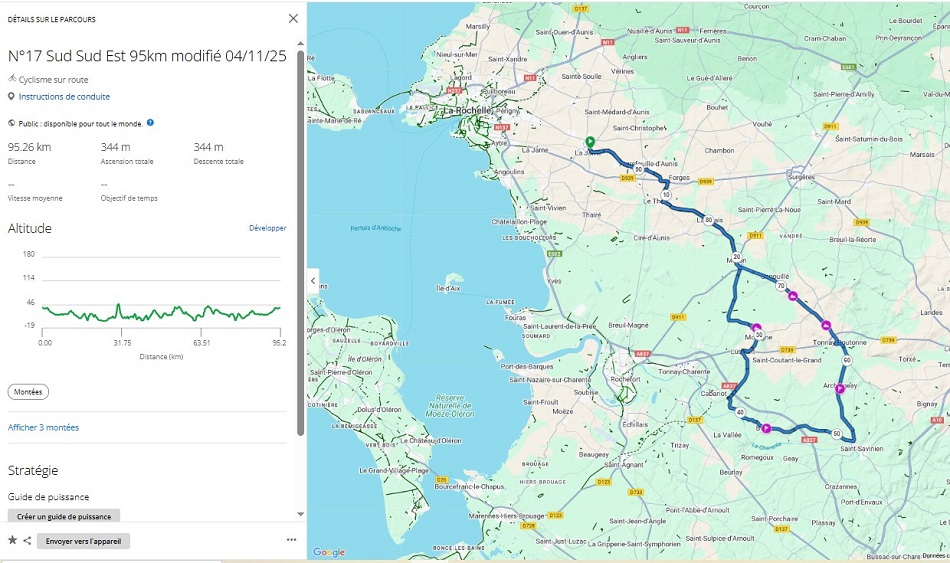
Task: Open the three-dot more options menu
Action: pos(292,540)
